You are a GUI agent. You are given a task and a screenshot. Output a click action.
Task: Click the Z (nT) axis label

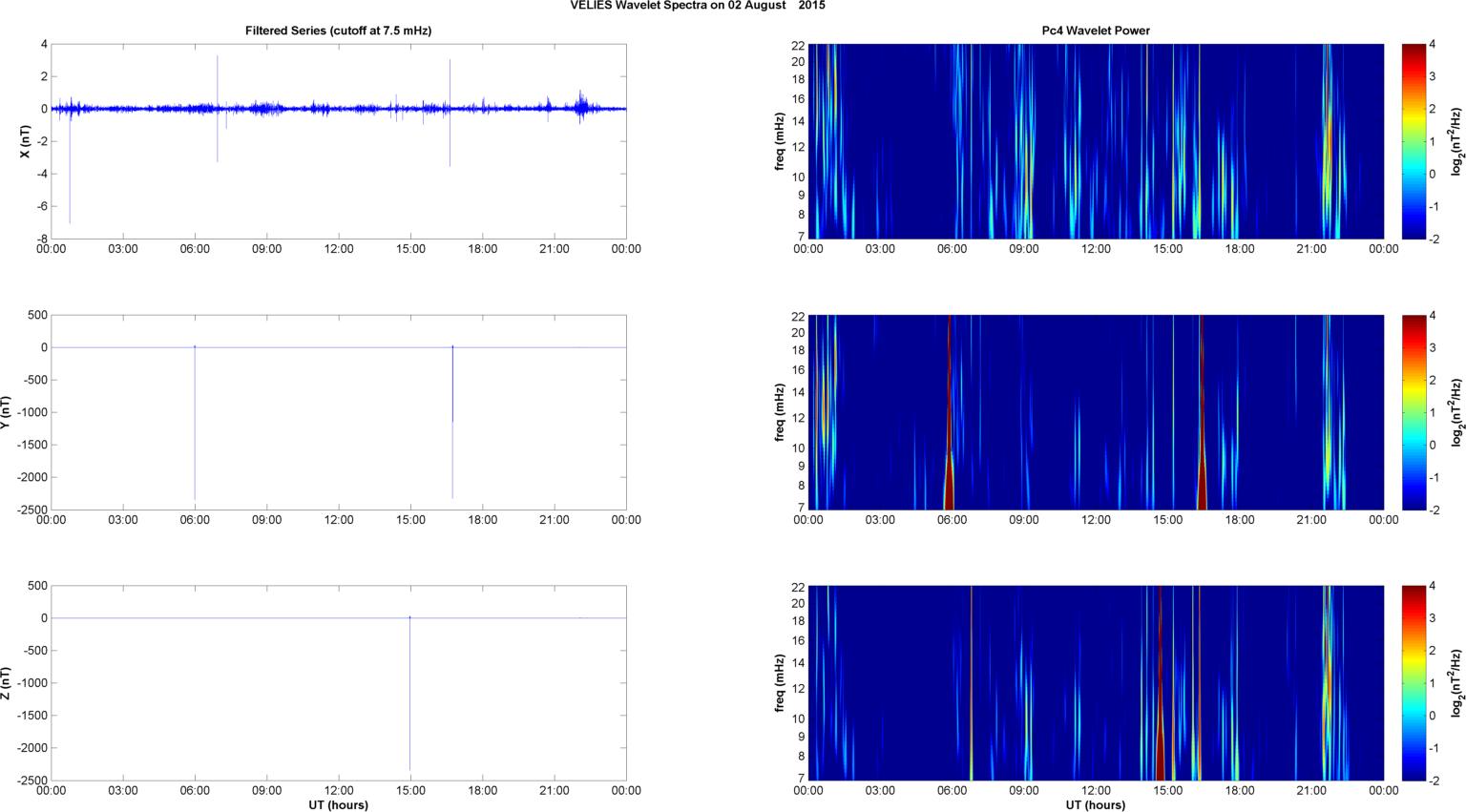tap(5, 683)
